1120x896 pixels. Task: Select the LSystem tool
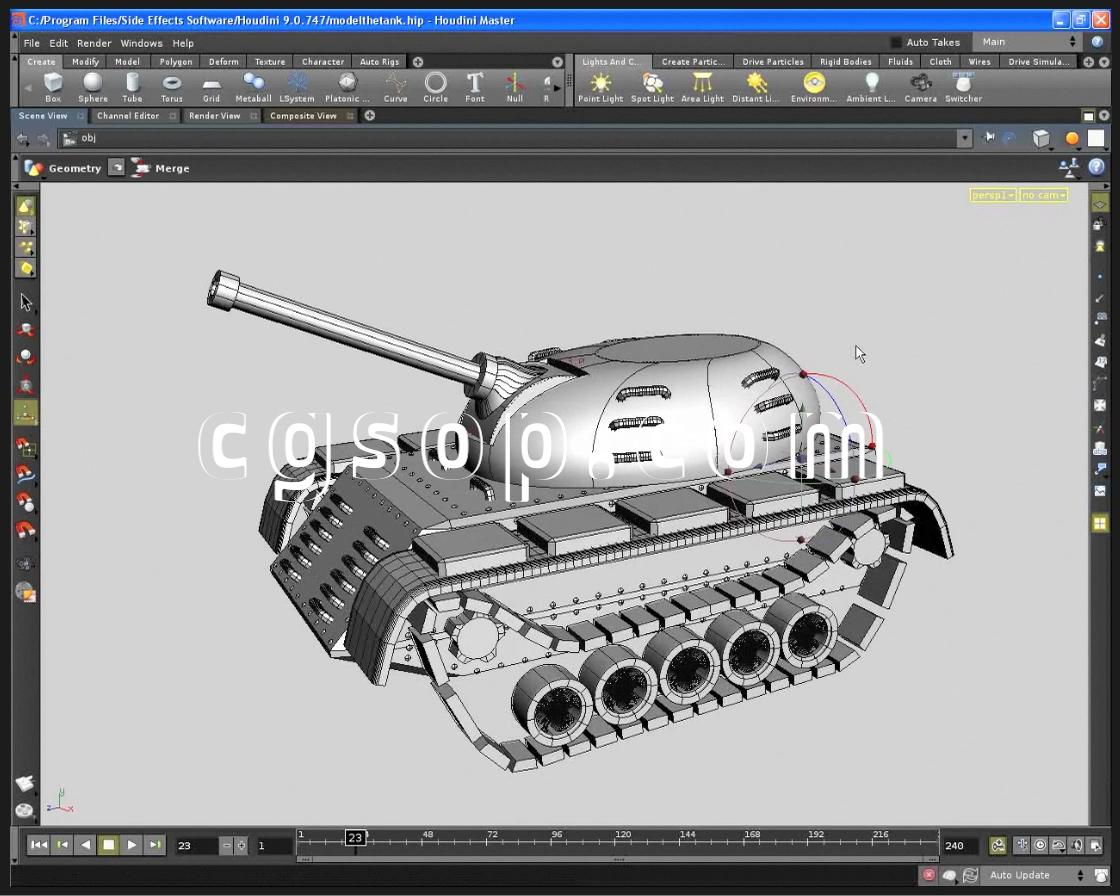296,87
